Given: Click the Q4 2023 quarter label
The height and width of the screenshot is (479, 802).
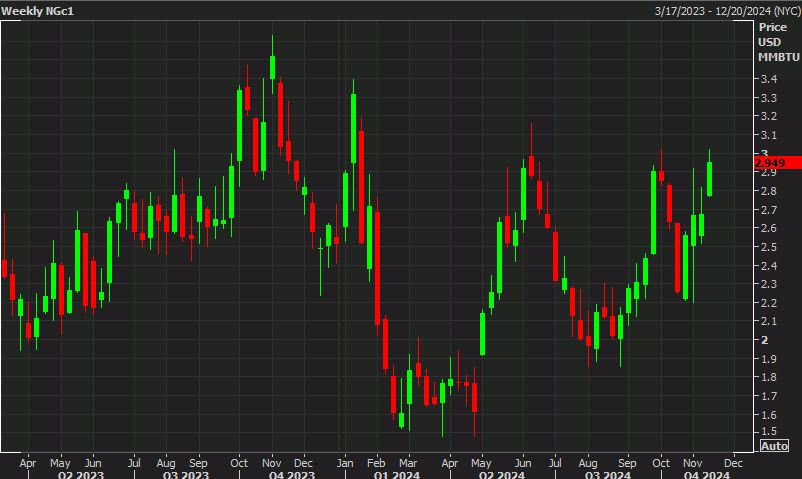Looking at the screenshot, I should 292,475.
